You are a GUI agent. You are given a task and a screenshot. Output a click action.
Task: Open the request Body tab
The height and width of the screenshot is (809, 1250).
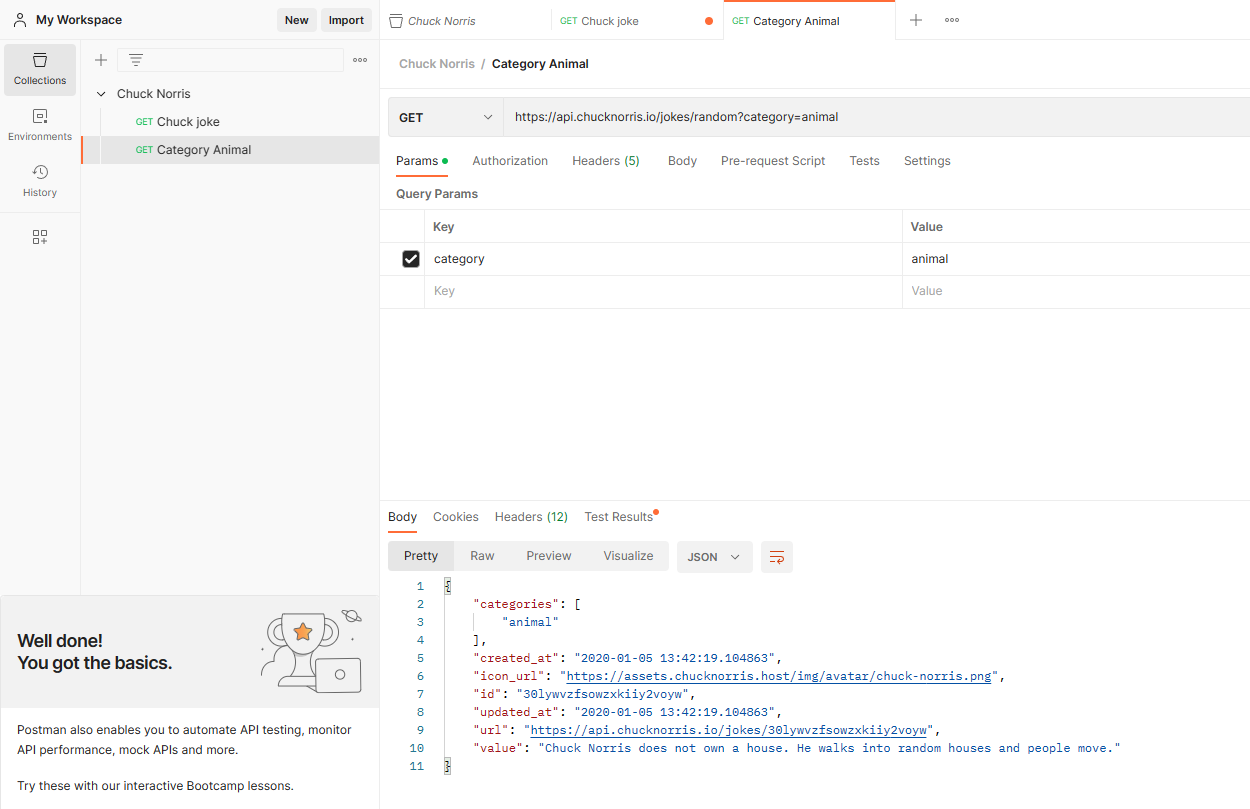pos(682,161)
